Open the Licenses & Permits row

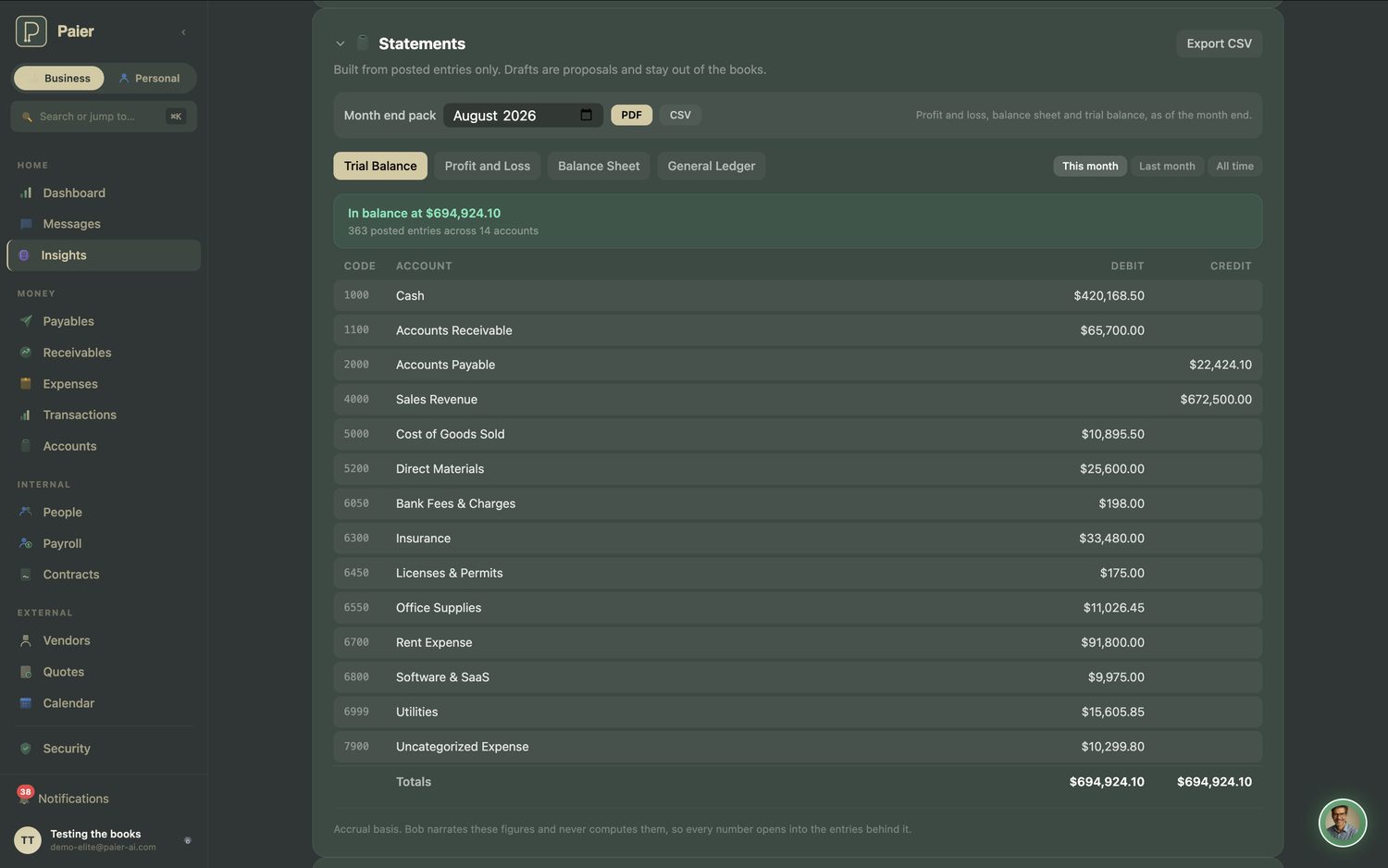798,573
